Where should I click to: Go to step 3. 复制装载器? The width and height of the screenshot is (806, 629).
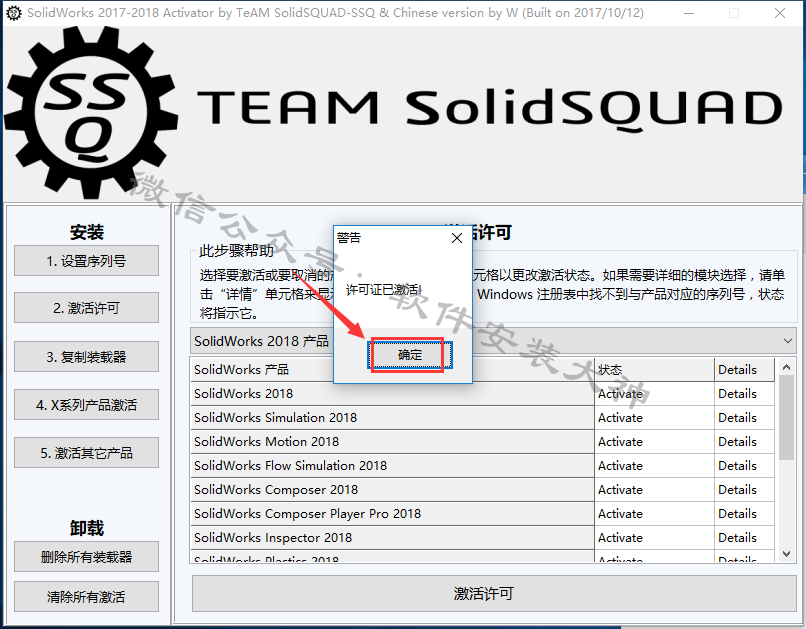pos(86,357)
